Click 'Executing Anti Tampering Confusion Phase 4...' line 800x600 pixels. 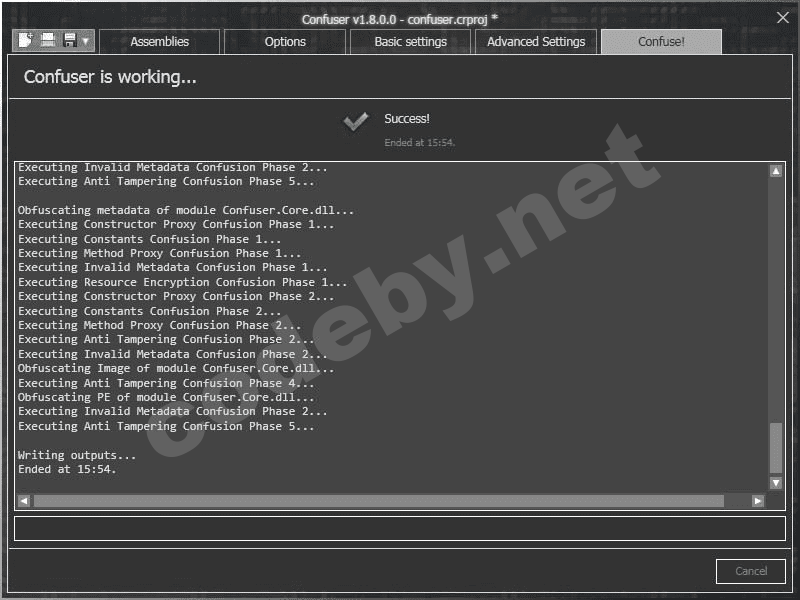coord(166,383)
